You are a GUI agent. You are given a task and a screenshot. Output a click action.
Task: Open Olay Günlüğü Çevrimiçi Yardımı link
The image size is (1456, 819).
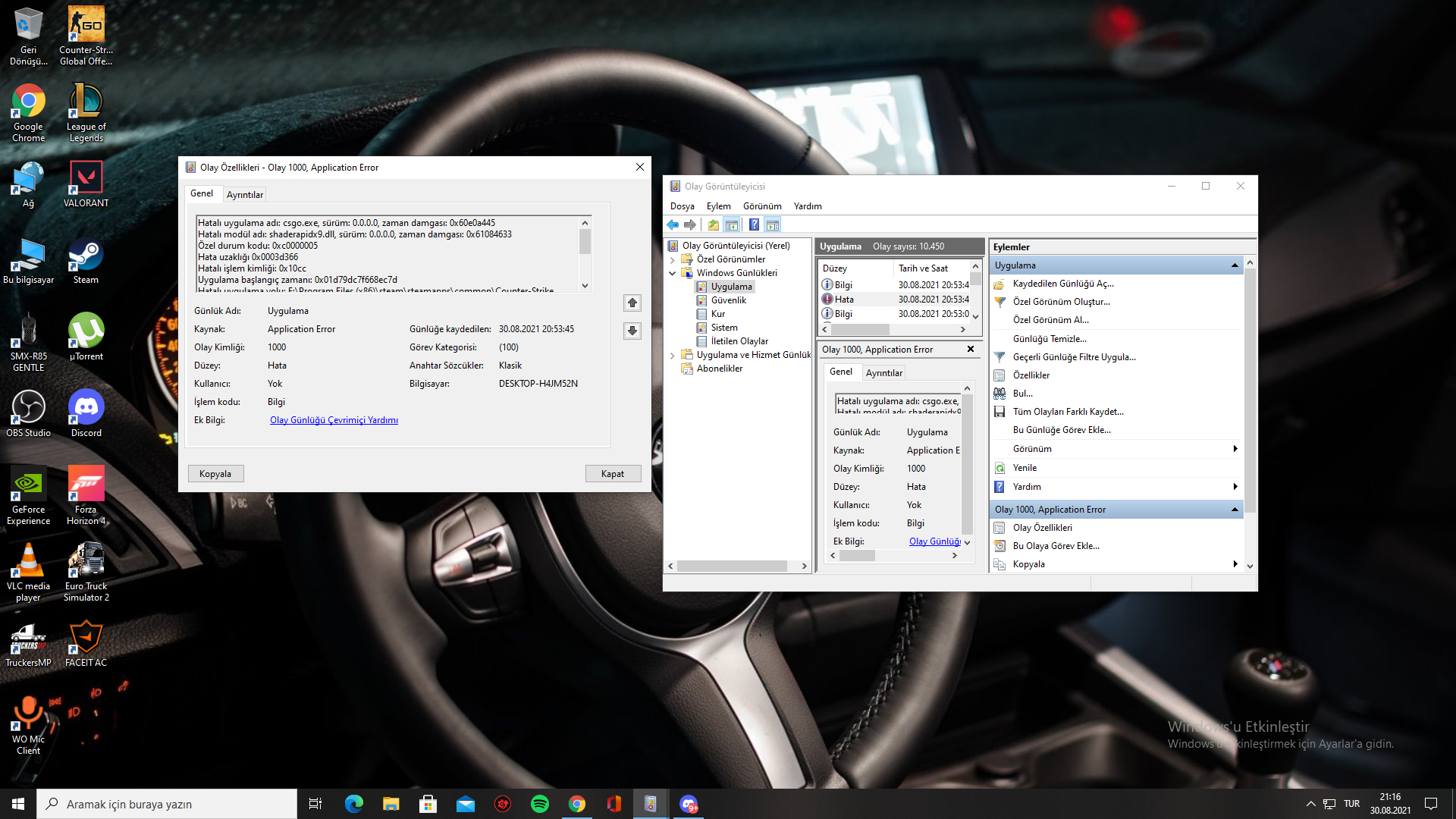pyautogui.click(x=334, y=420)
